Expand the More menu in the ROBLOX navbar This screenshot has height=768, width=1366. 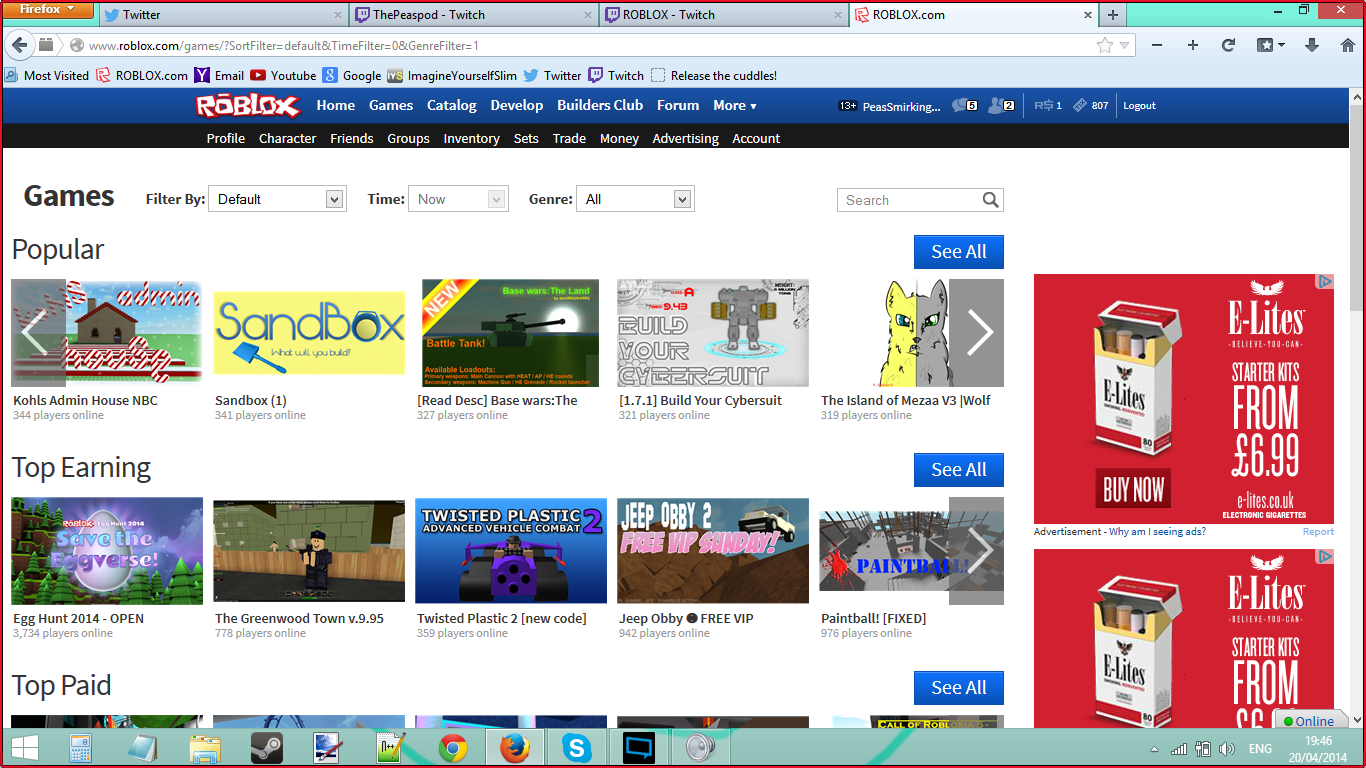coord(735,105)
